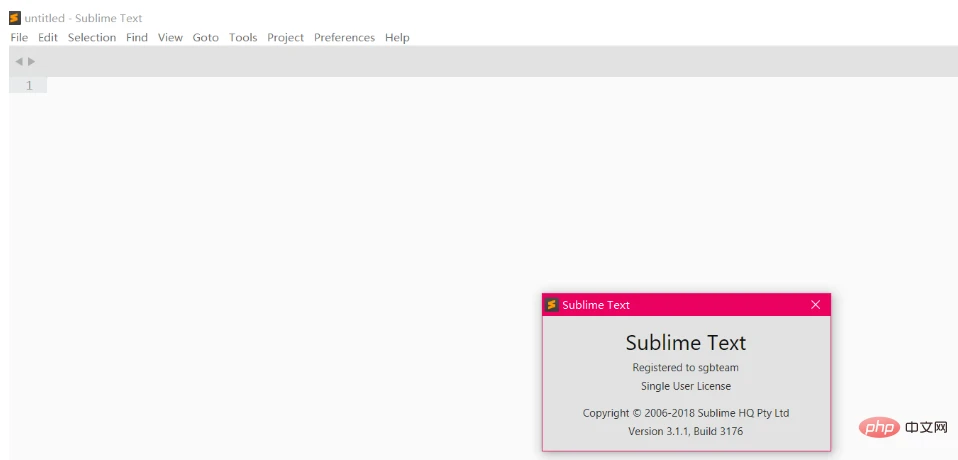Open the Tools menu
The height and width of the screenshot is (460, 958).
click(x=243, y=37)
